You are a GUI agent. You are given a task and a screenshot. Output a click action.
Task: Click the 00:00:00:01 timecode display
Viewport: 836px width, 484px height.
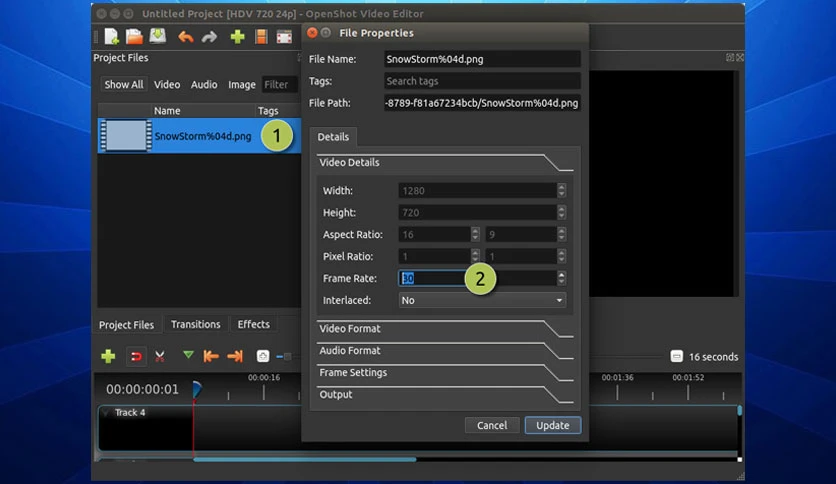click(142, 389)
